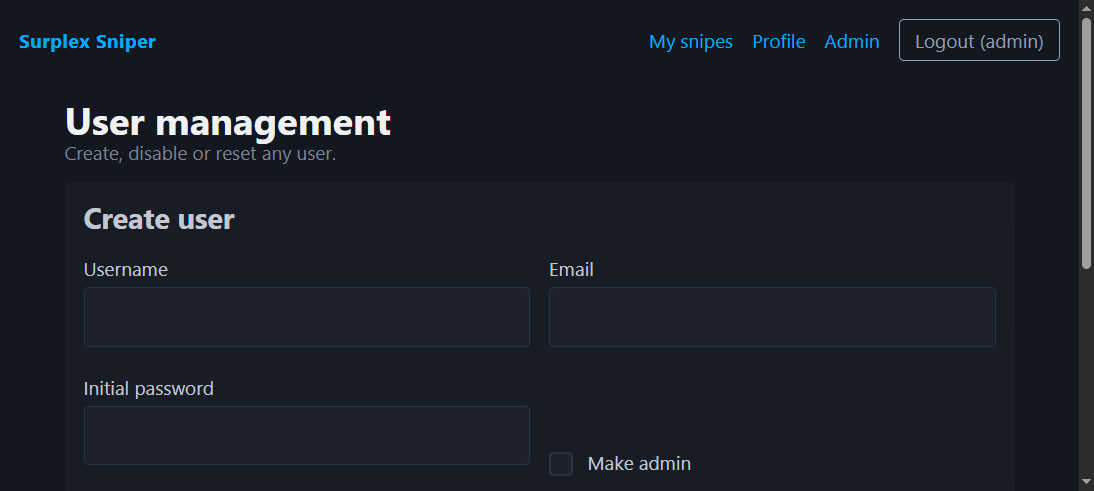This screenshot has width=1094, height=491.
Task: Click into the Email text box
Action: click(771, 317)
